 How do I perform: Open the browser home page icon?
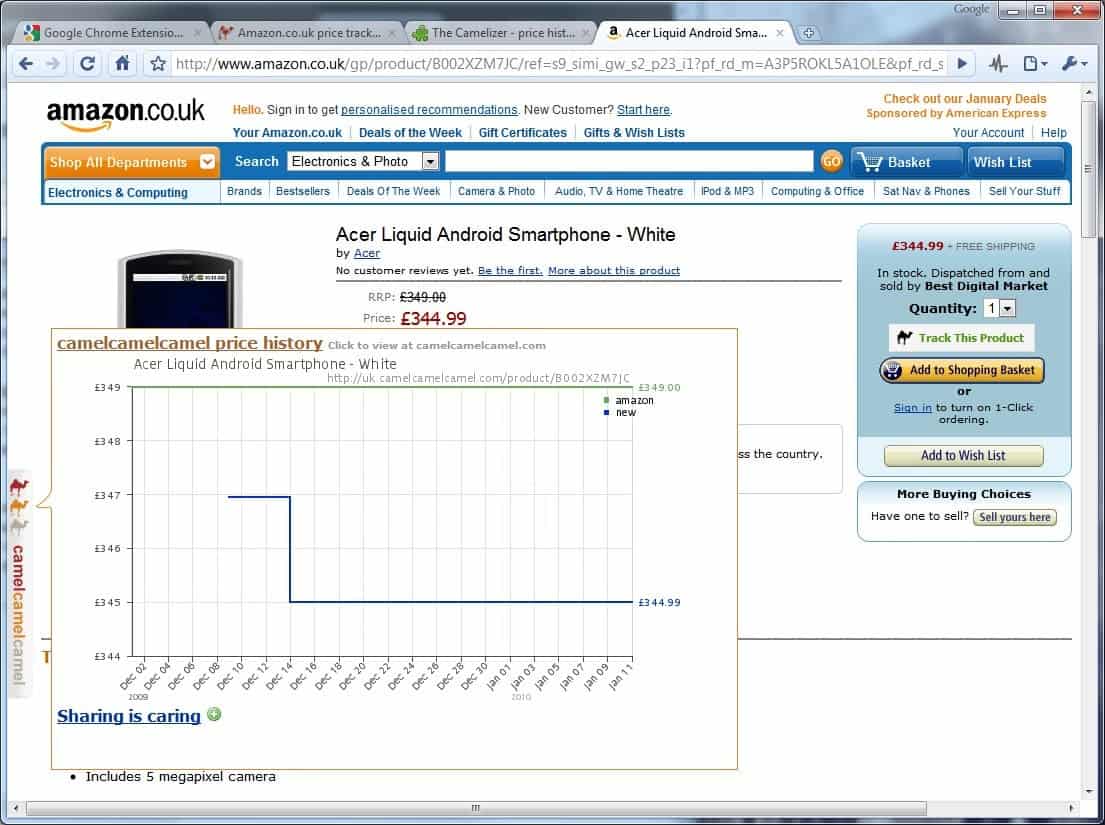123,63
